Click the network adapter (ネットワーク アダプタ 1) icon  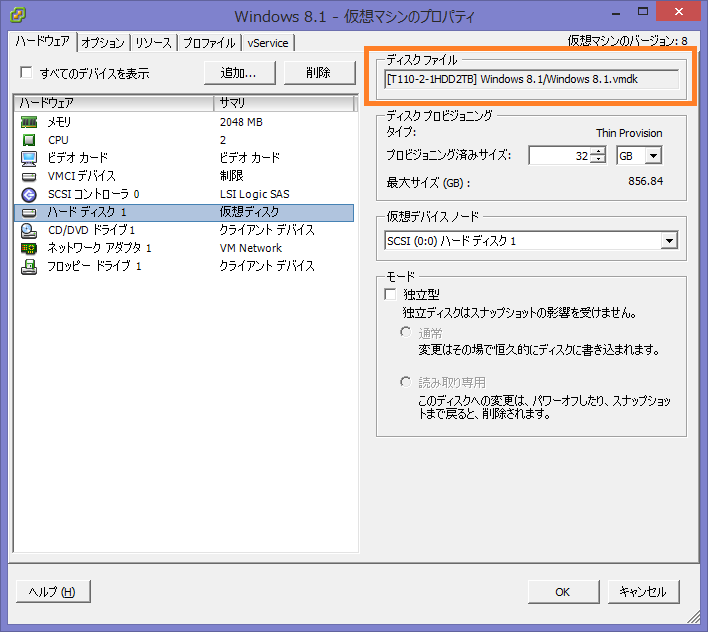29,248
